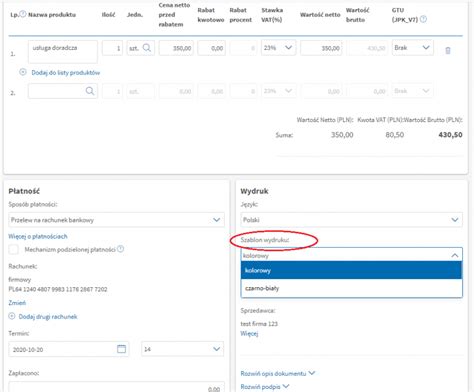Edit product name field usługa doradcza

[x=63, y=52]
